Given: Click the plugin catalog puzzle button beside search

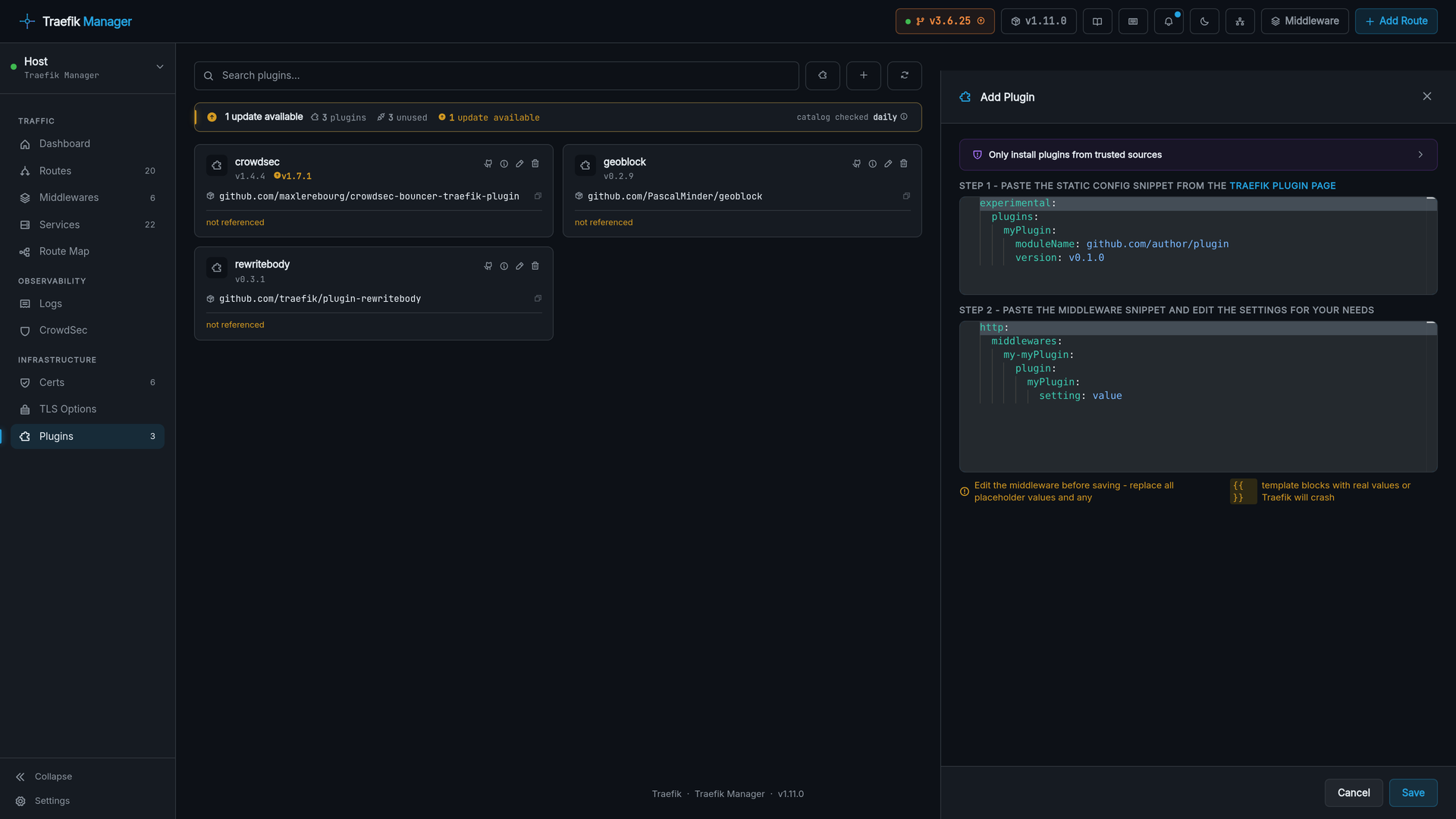Looking at the screenshot, I should (x=823, y=76).
